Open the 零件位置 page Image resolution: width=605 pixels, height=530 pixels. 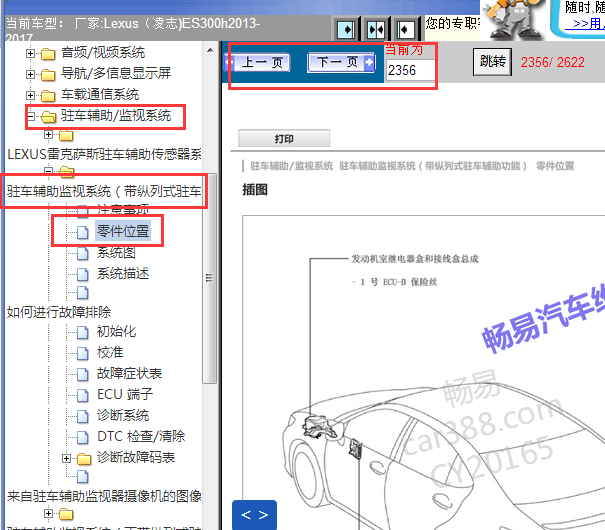click(123, 231)
